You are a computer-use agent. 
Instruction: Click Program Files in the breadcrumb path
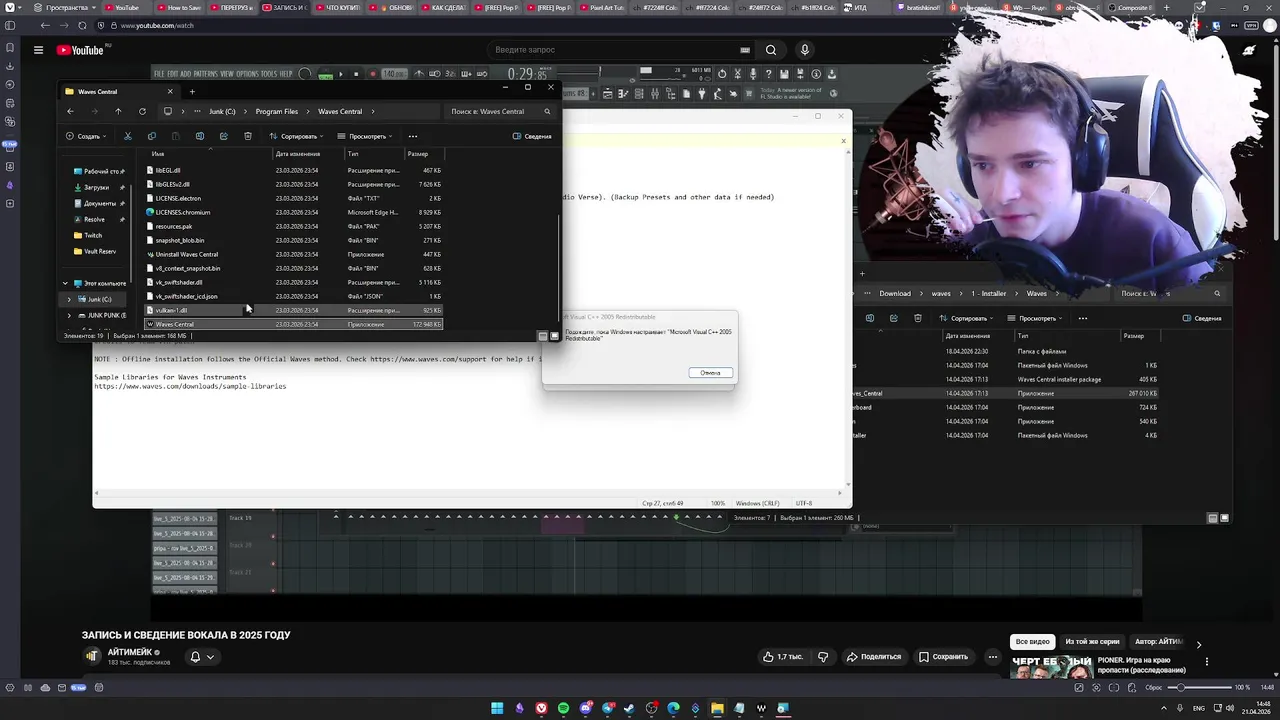[276, 111]
